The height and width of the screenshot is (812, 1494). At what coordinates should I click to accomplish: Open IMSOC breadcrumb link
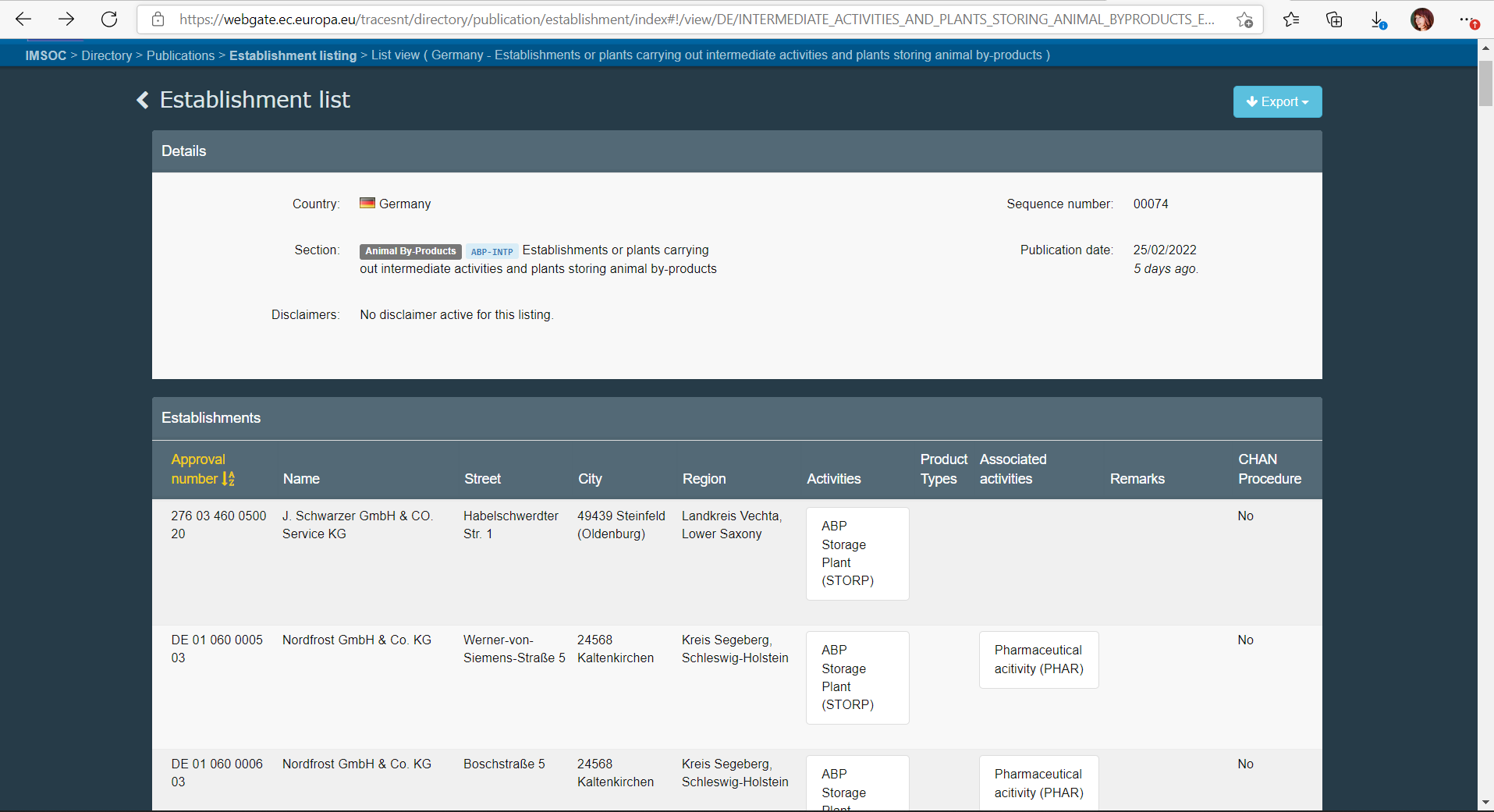tap(46, 55)
